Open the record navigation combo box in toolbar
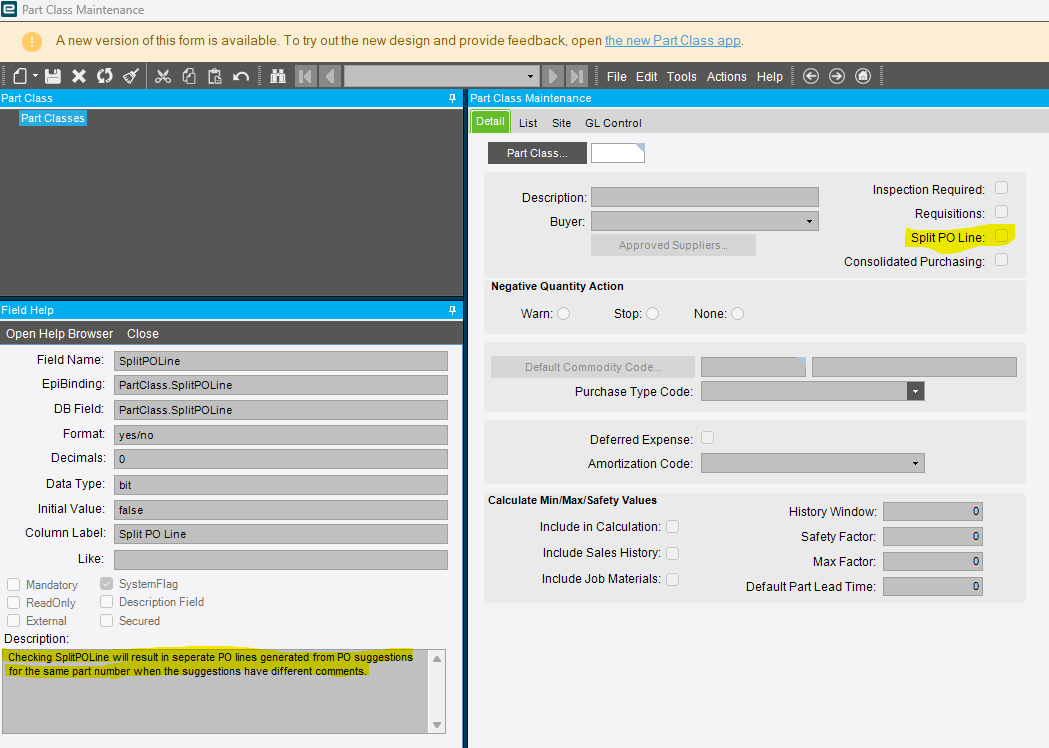Viewport: 1049px width, 748px height. pos(442,76)
